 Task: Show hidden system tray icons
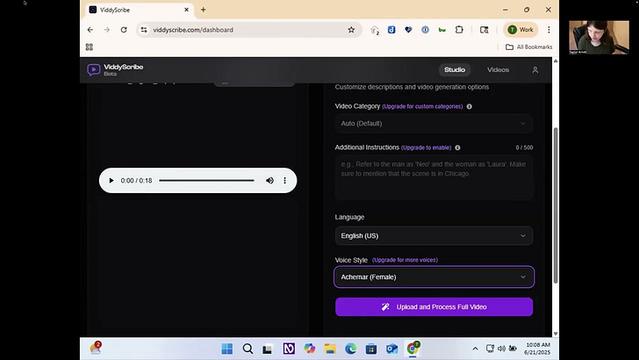coord(475,349)
